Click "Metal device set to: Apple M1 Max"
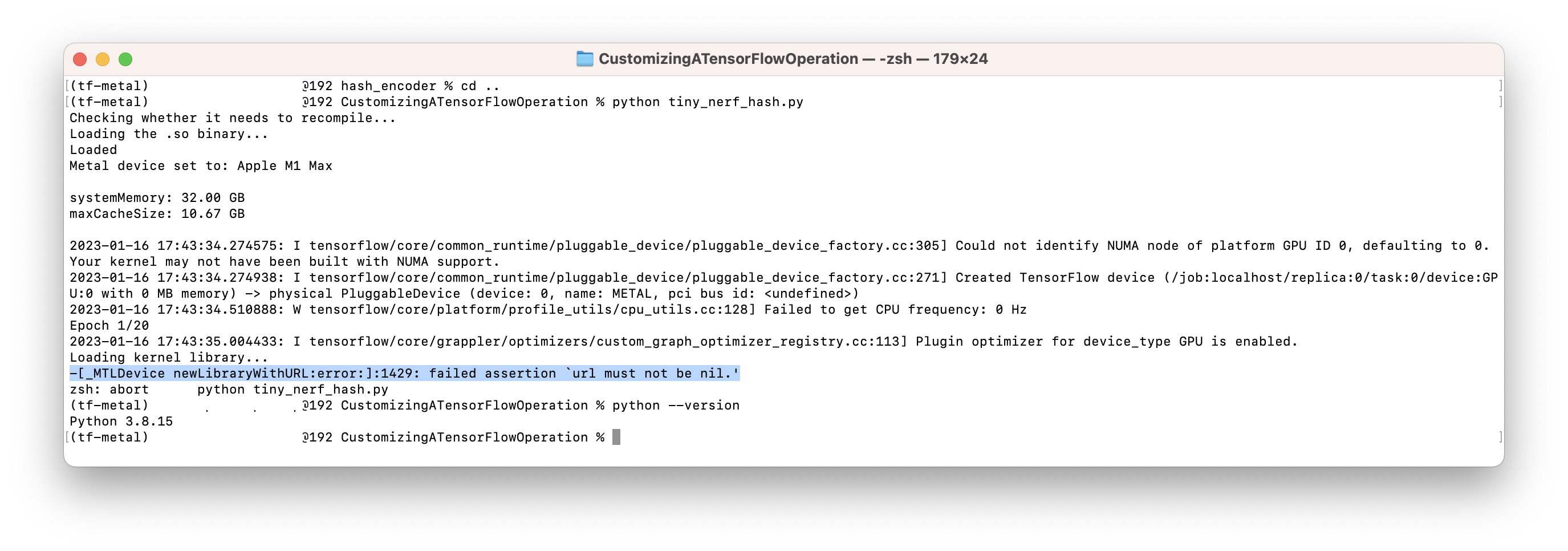Image resolution: width=1568 pixels, height=551 pixels. click(x=201, y=165)
